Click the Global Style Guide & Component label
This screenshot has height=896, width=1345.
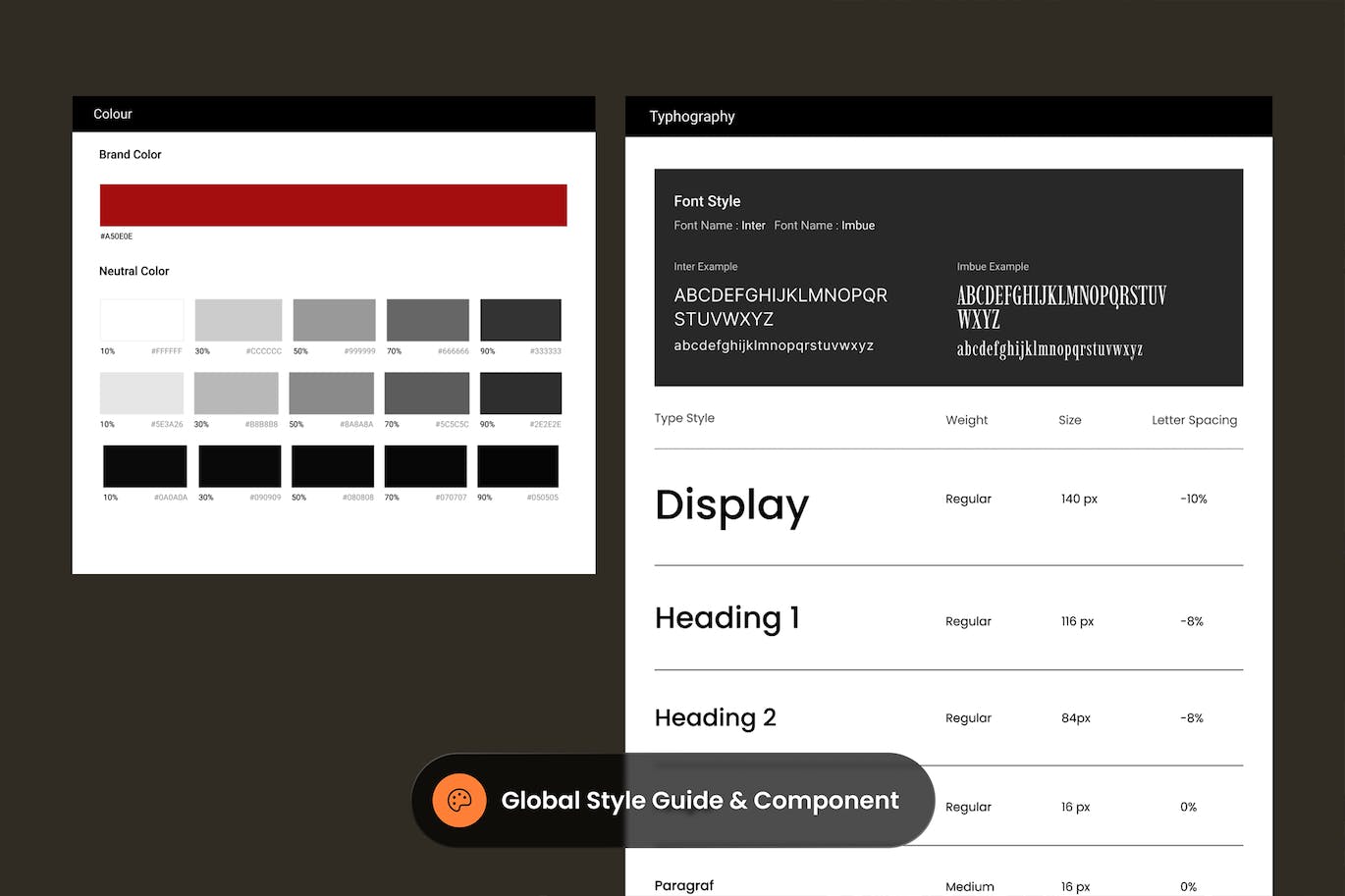(700, 801)
